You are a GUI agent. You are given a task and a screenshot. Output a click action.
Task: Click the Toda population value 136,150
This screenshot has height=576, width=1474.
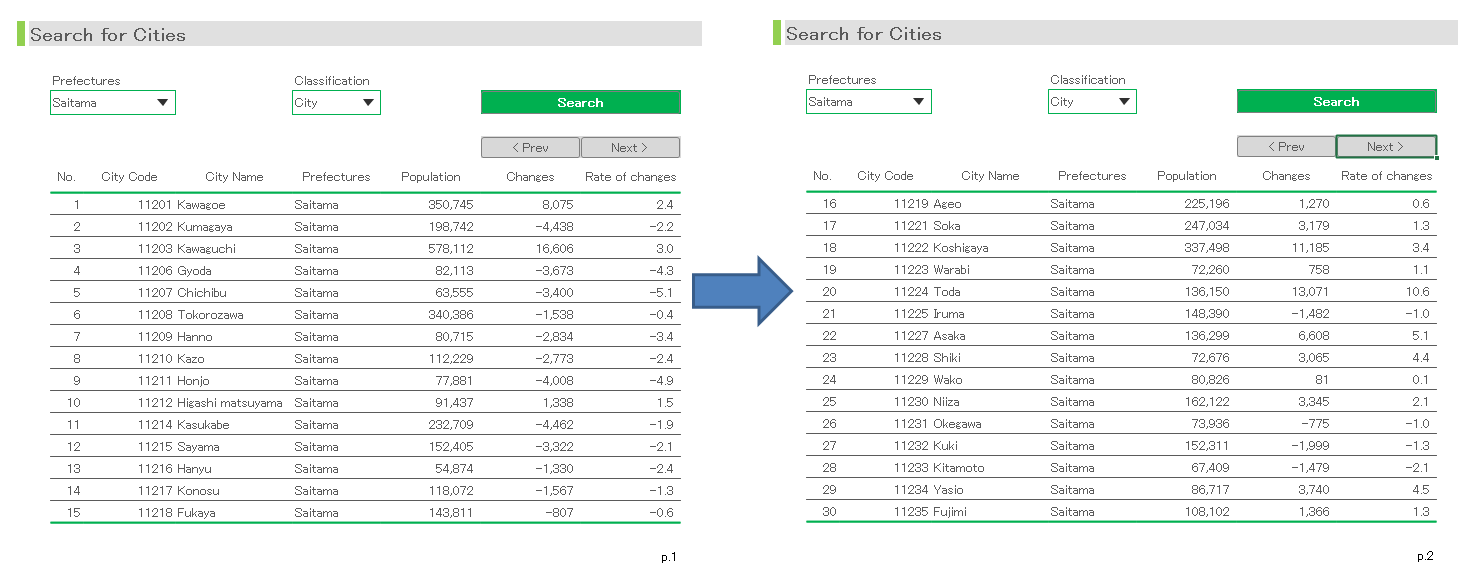tap(1205, 292)
